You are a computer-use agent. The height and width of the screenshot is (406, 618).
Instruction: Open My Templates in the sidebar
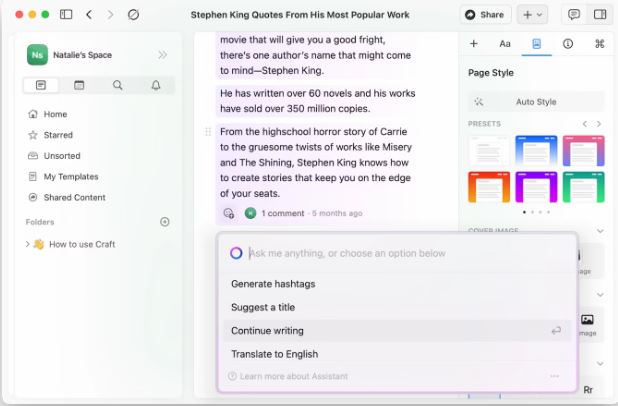(x=63, y=177)
